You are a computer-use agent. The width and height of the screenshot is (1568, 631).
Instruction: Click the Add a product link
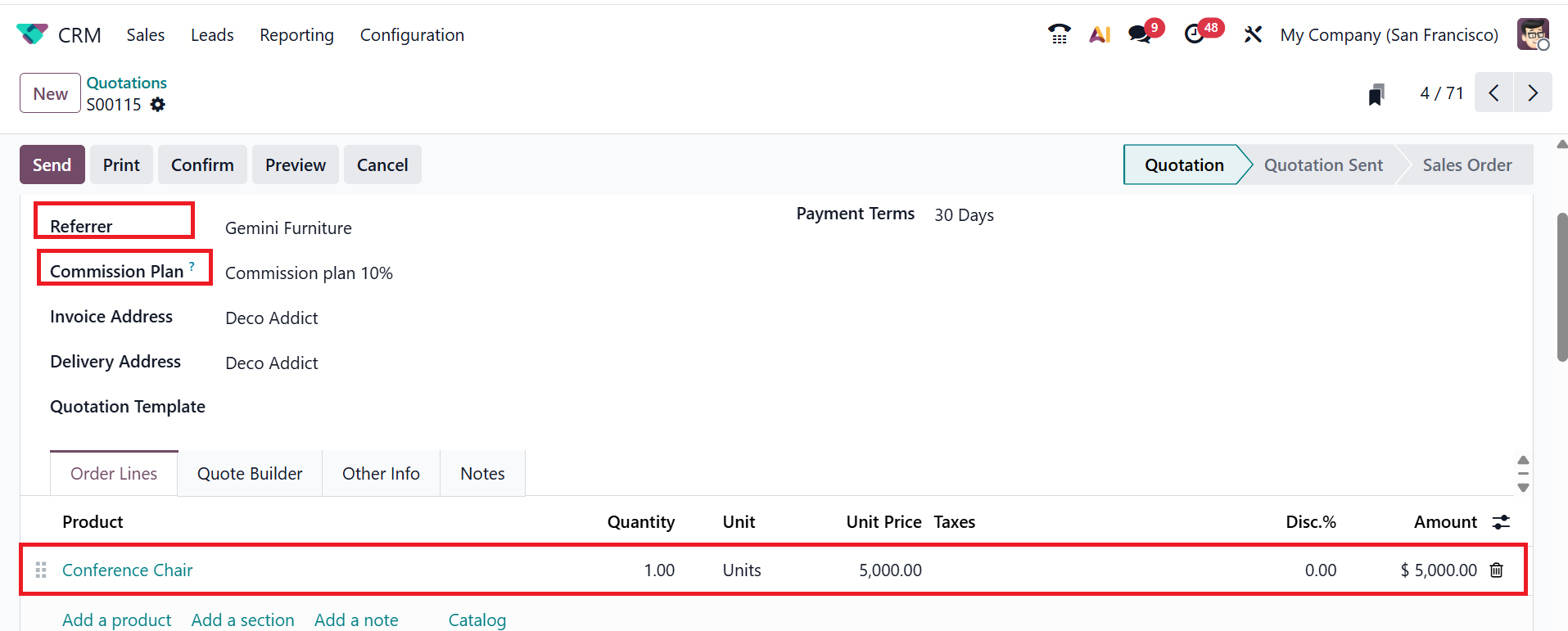click(117, 620)
